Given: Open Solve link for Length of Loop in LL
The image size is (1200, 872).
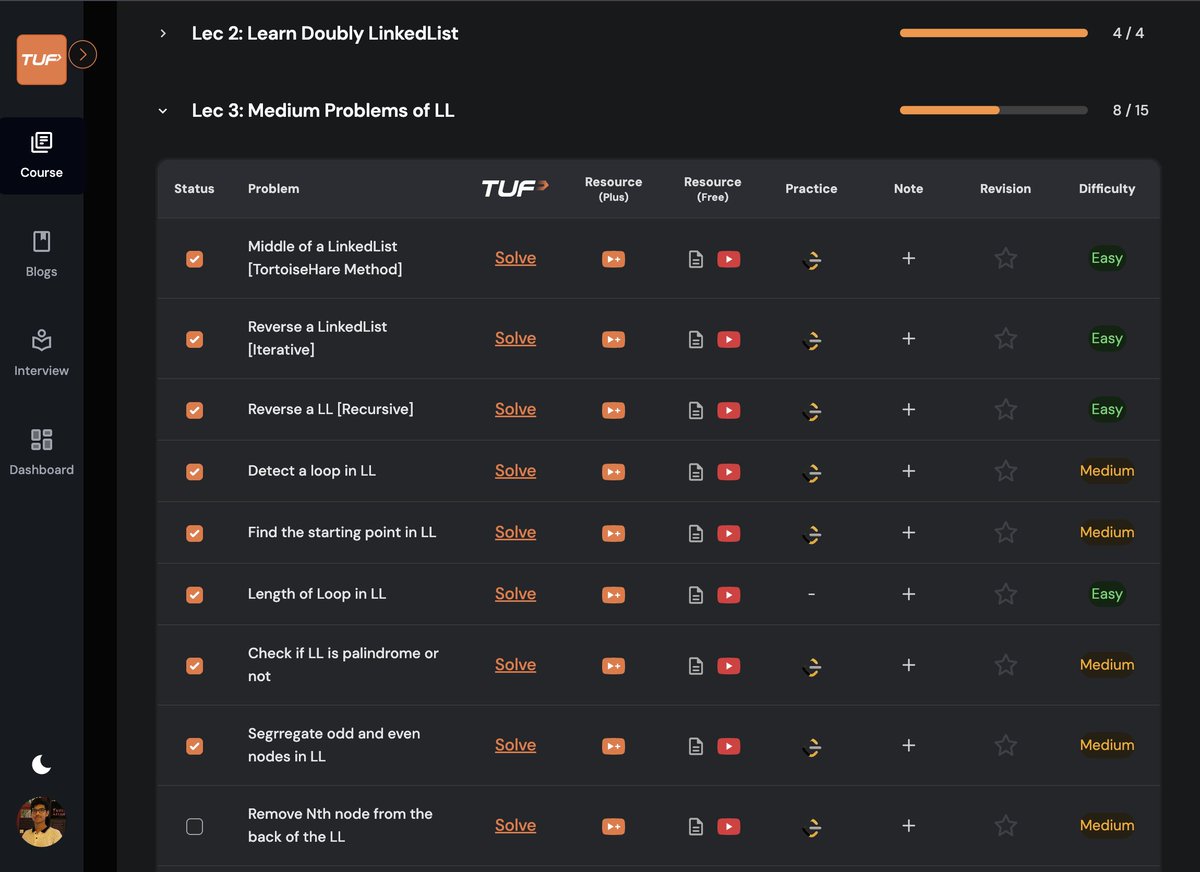Looking at the screenshot, I should point(515,594).
